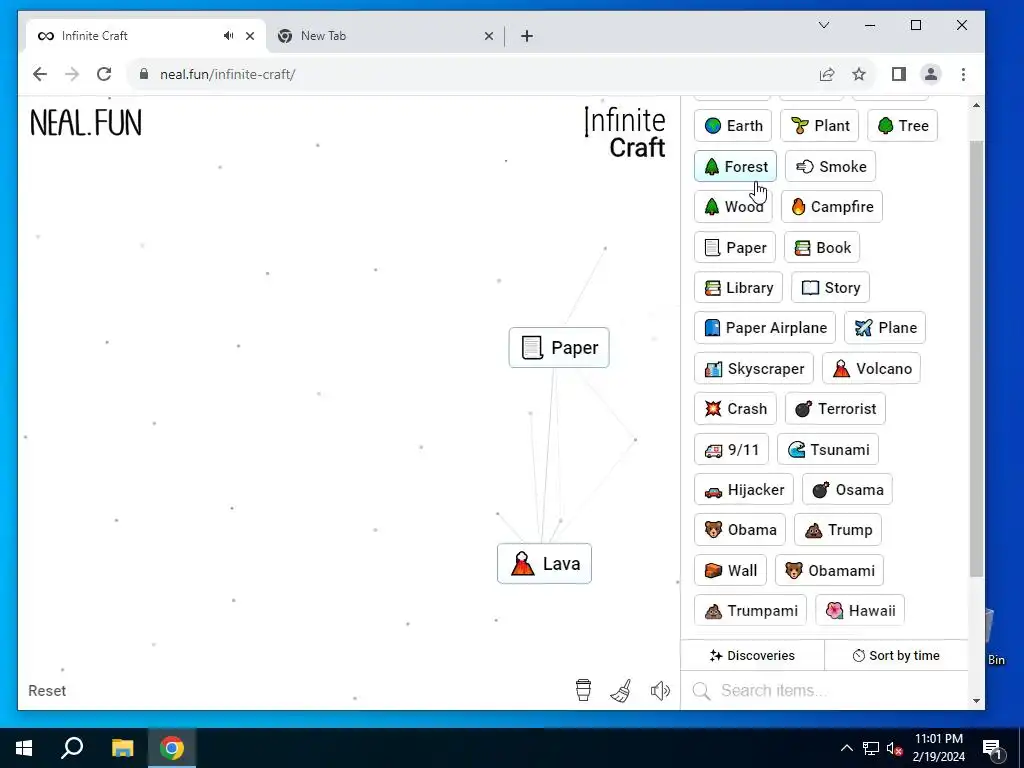Toggle Sort by time option
This screenshot has width=1024, height=768.
[896, 655]
